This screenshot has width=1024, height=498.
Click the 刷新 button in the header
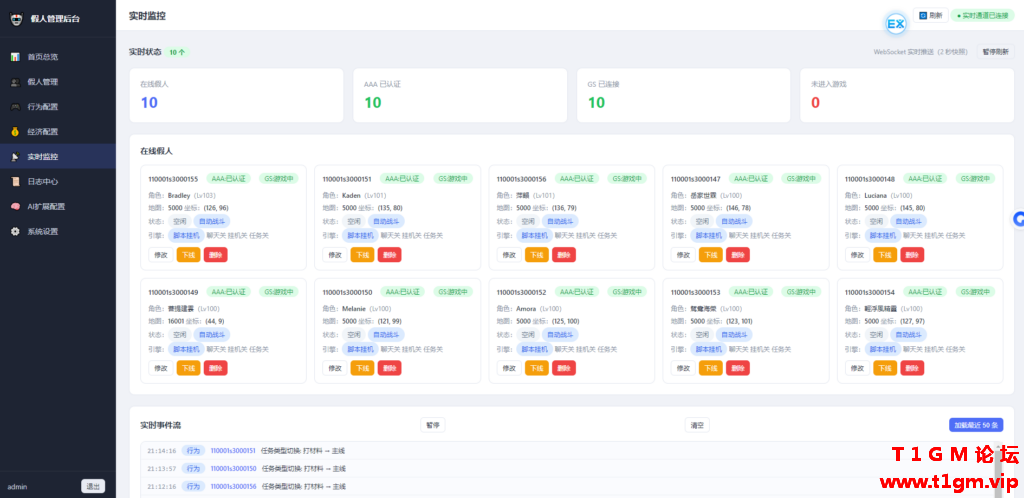click(931, 16)
